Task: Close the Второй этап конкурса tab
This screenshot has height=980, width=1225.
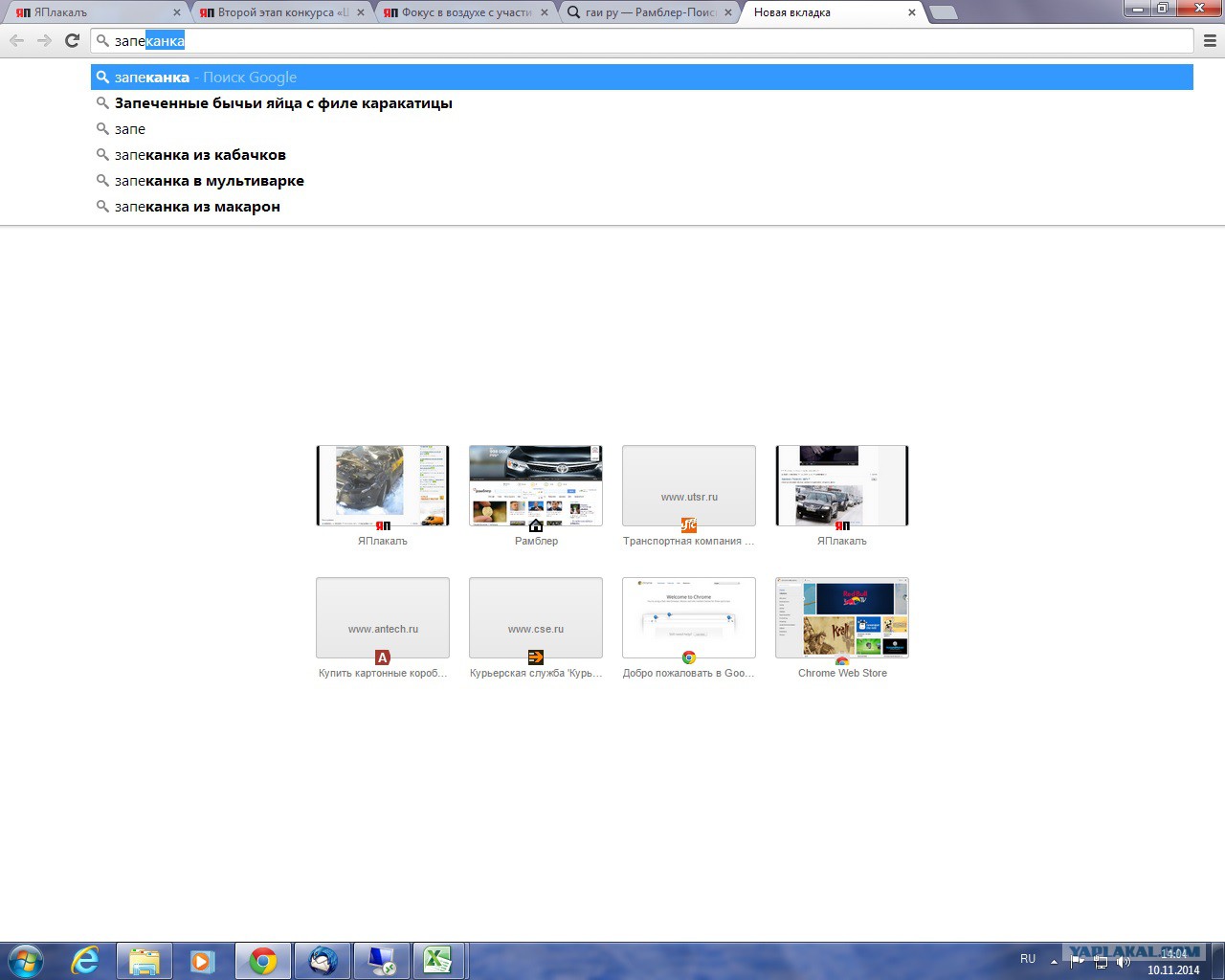Action: (x=361, y=12)
